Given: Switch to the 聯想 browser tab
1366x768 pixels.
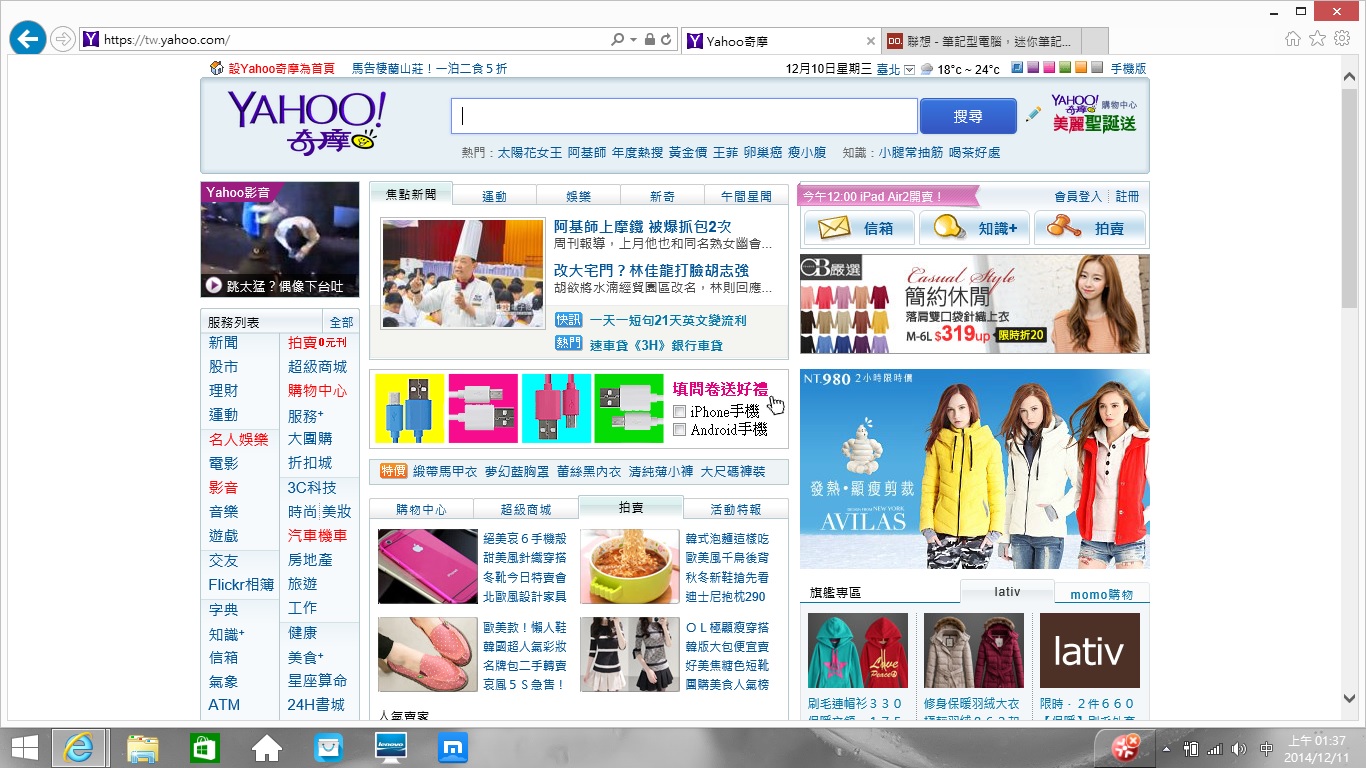Looking at the screenshot, I should click(981, 41).
